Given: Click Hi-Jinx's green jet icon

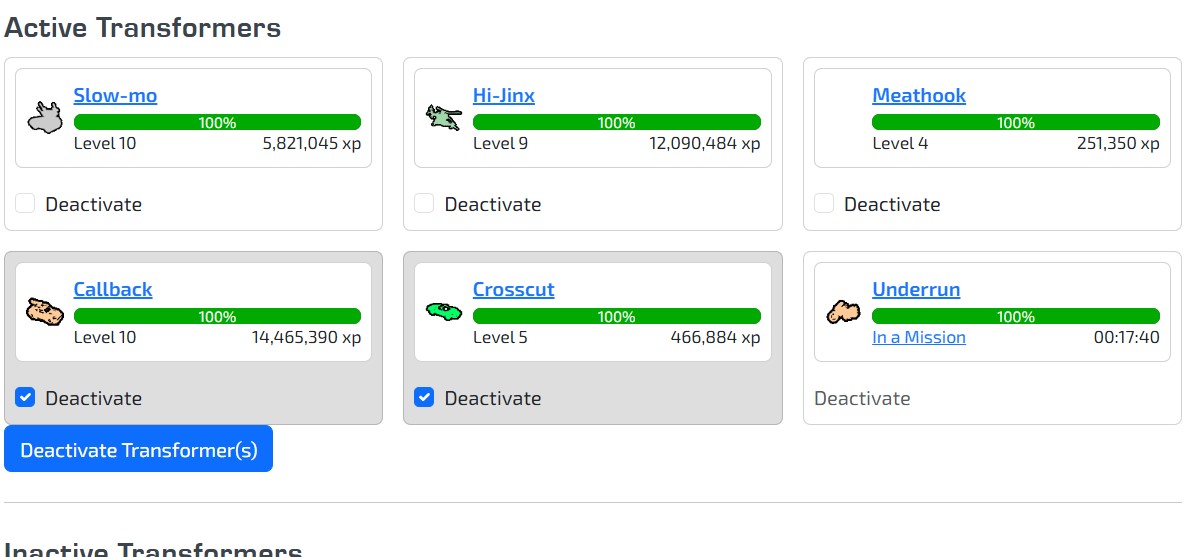Looking at the screenshot, I should [443, 118].
